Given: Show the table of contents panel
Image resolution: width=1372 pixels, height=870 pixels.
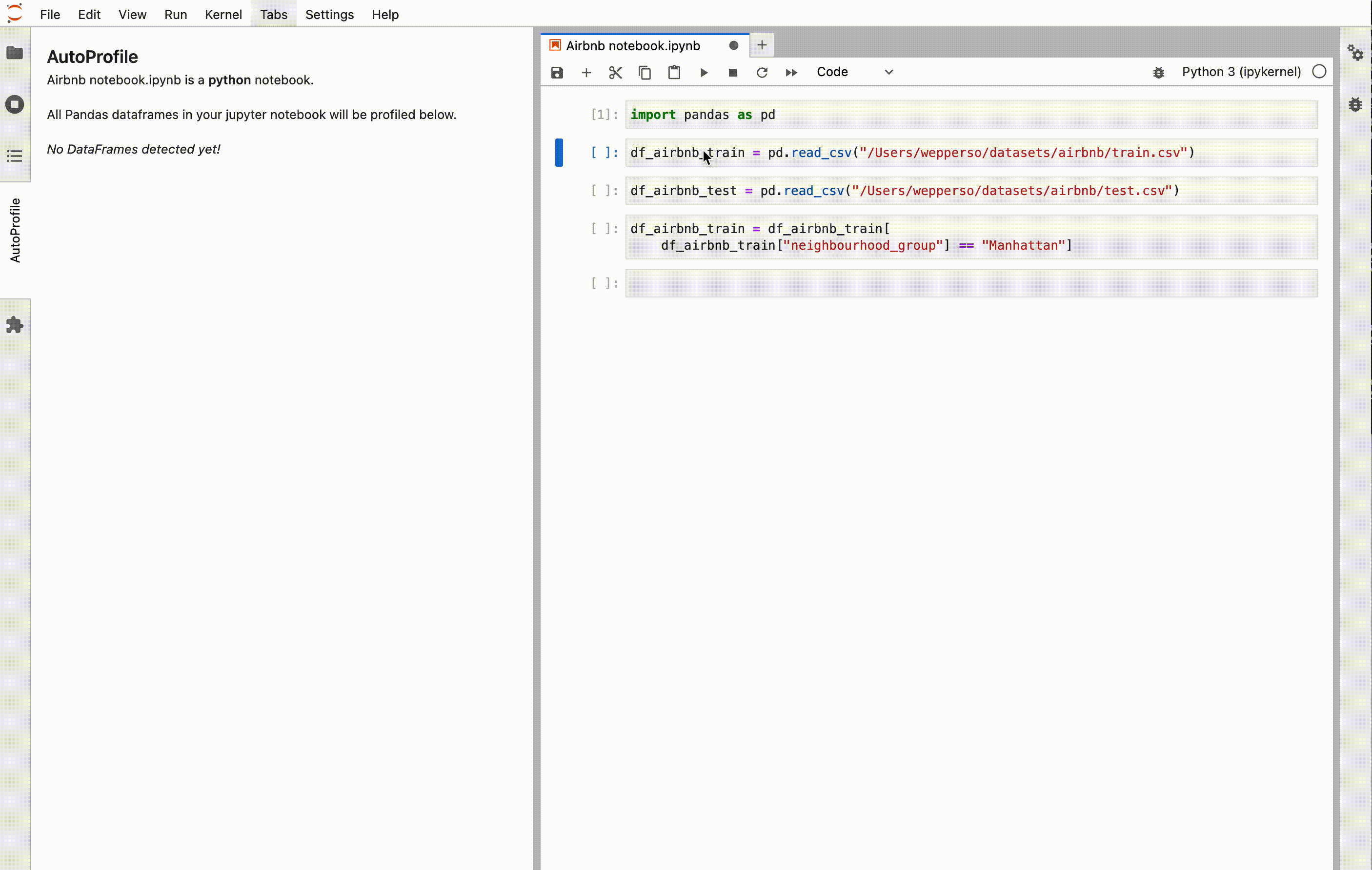Looking at the screenshot, I should pyautogui.click(x=15, y=156).
